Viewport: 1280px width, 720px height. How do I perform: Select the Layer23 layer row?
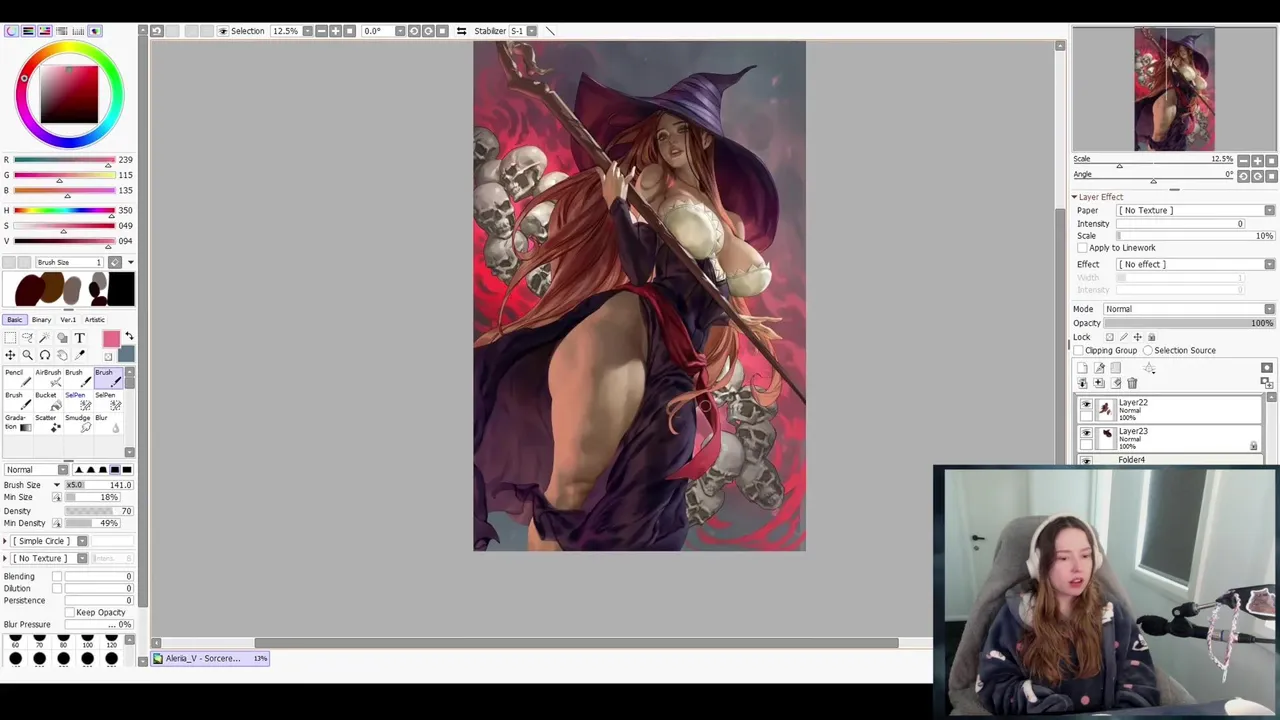tap(1170, 438)
